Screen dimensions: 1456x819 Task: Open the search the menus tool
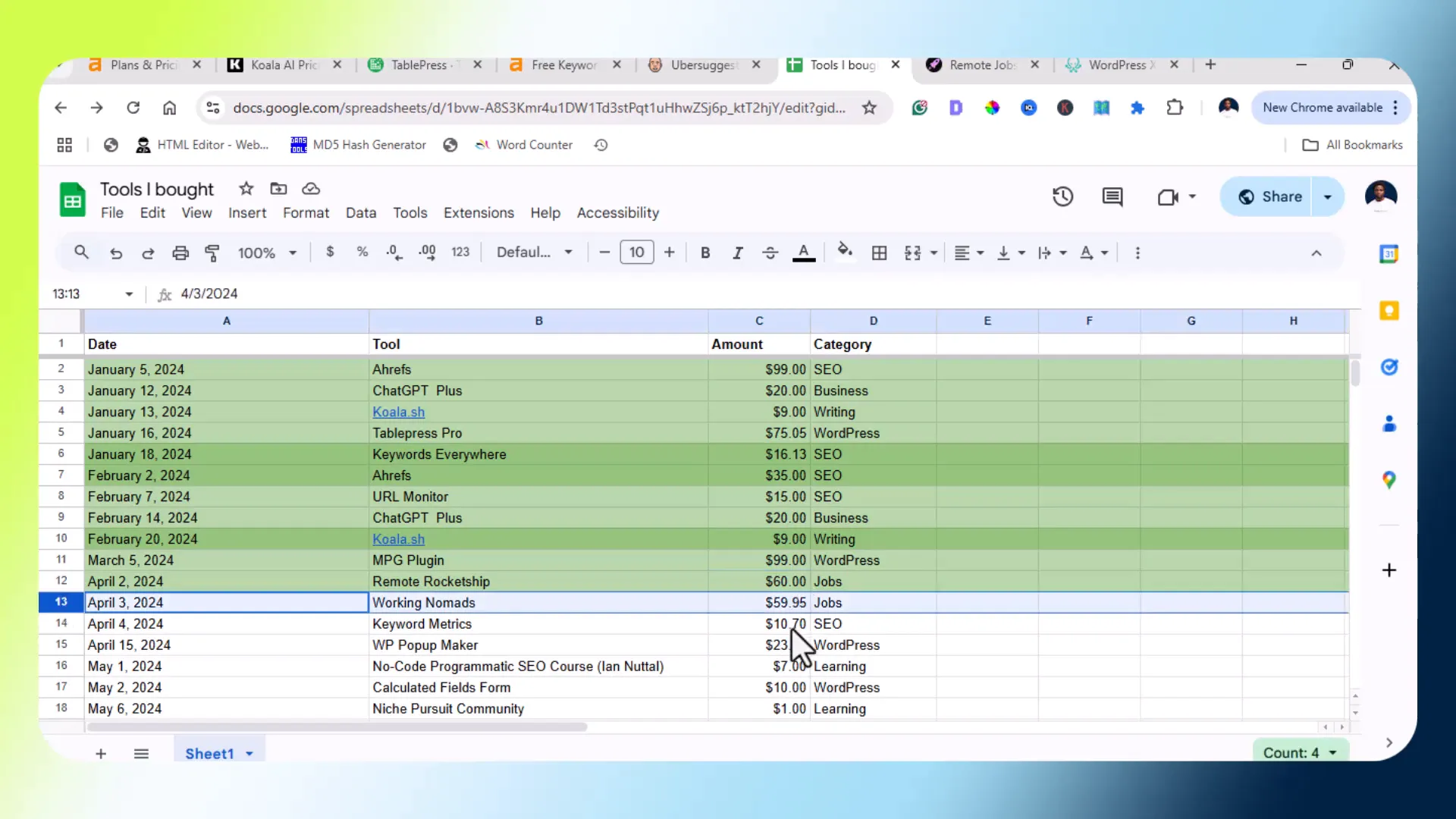coord(81,253)
